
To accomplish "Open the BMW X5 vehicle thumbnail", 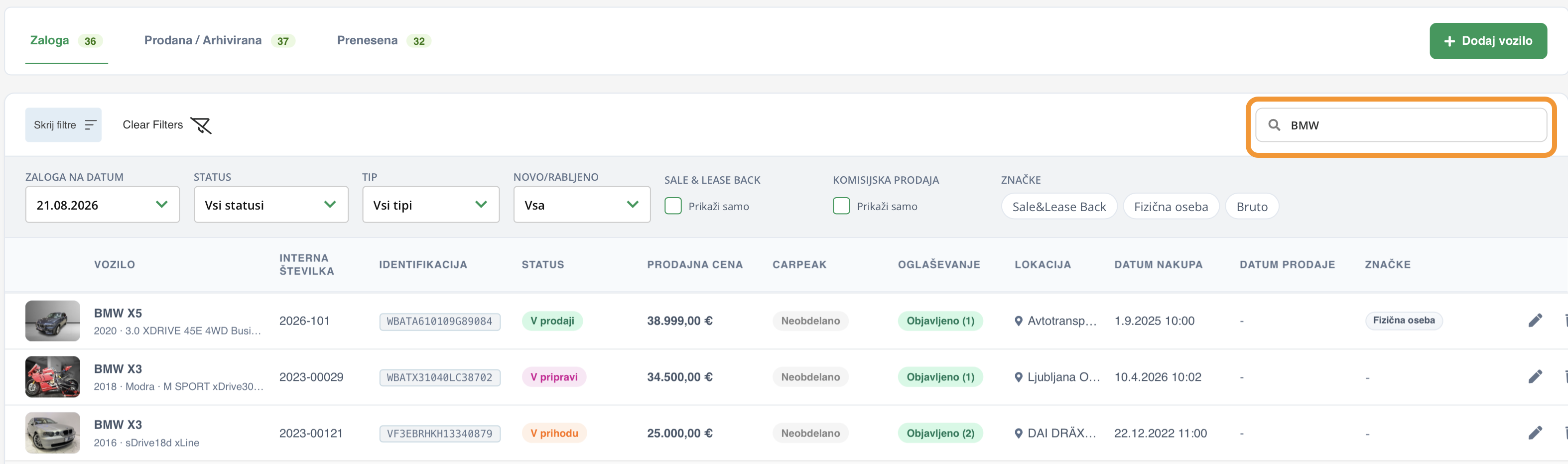I will tap(52, 321).
